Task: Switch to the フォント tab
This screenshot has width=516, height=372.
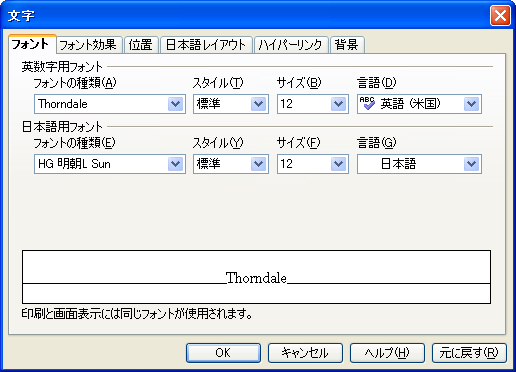Action: point(32,44)
